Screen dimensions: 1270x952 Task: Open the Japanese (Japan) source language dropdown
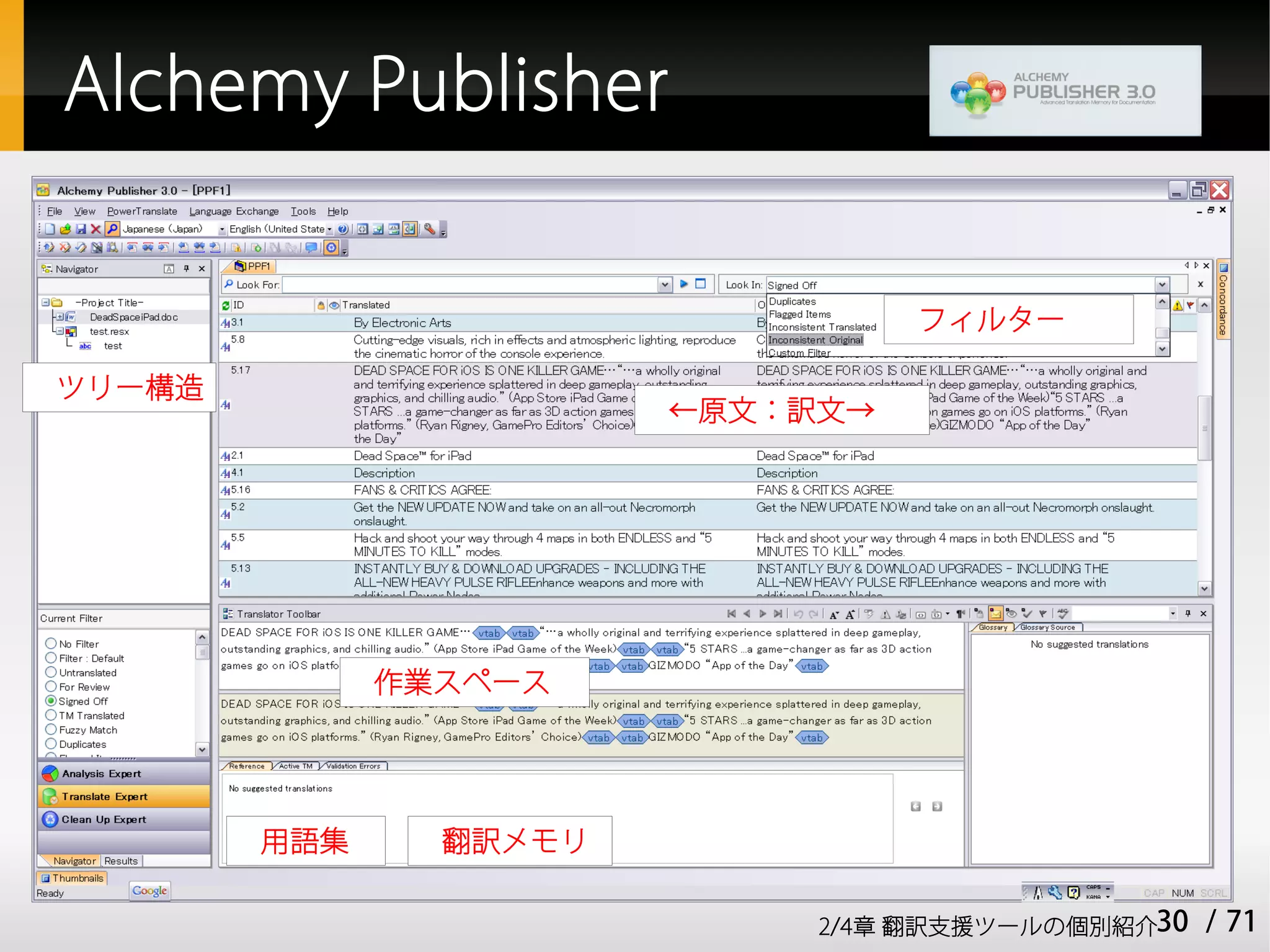tap(221, 229)
